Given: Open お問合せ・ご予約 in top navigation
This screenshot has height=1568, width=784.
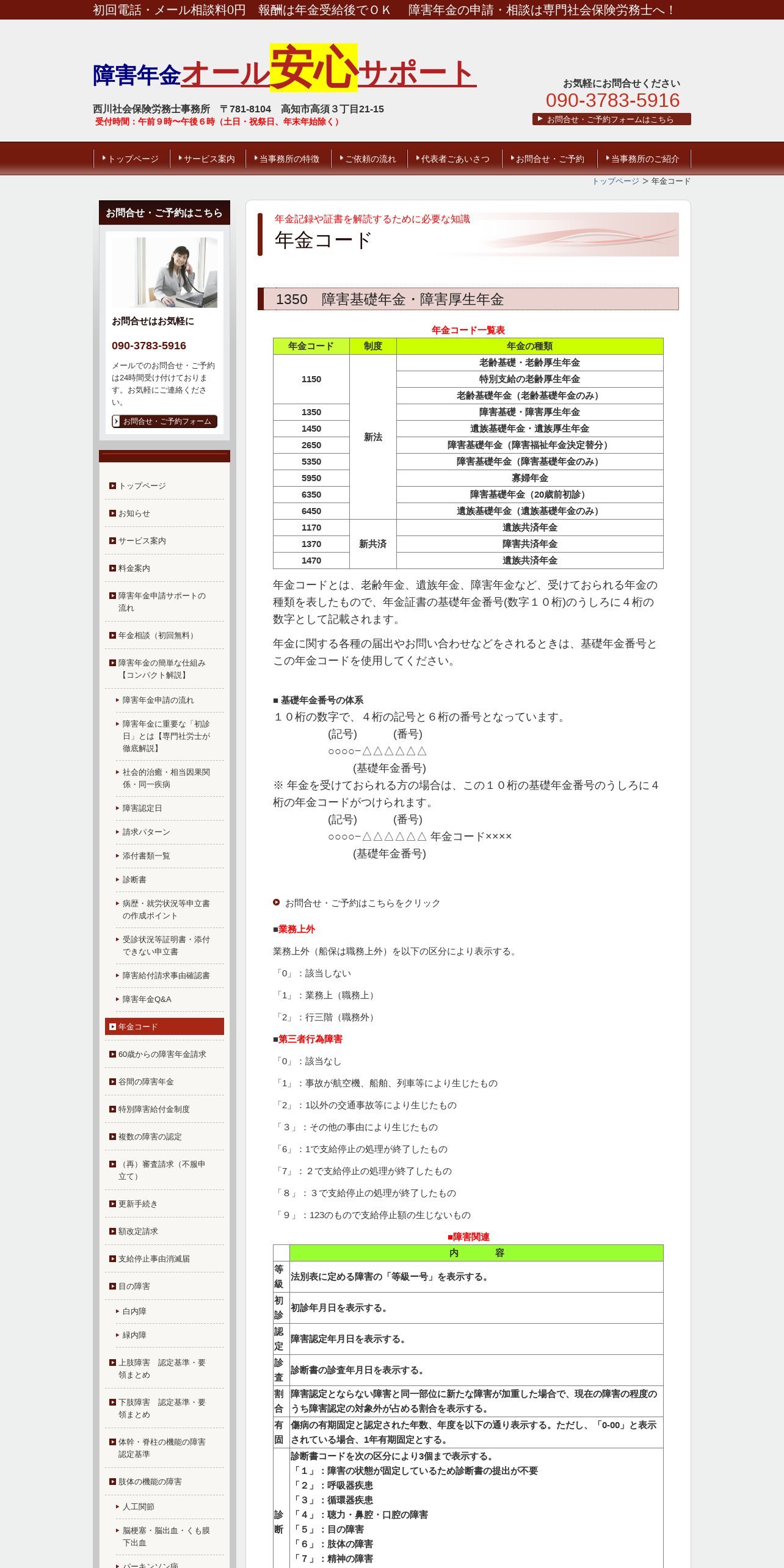Looking at the screenshot, I should pyautogui.click(x=549, y=159).
